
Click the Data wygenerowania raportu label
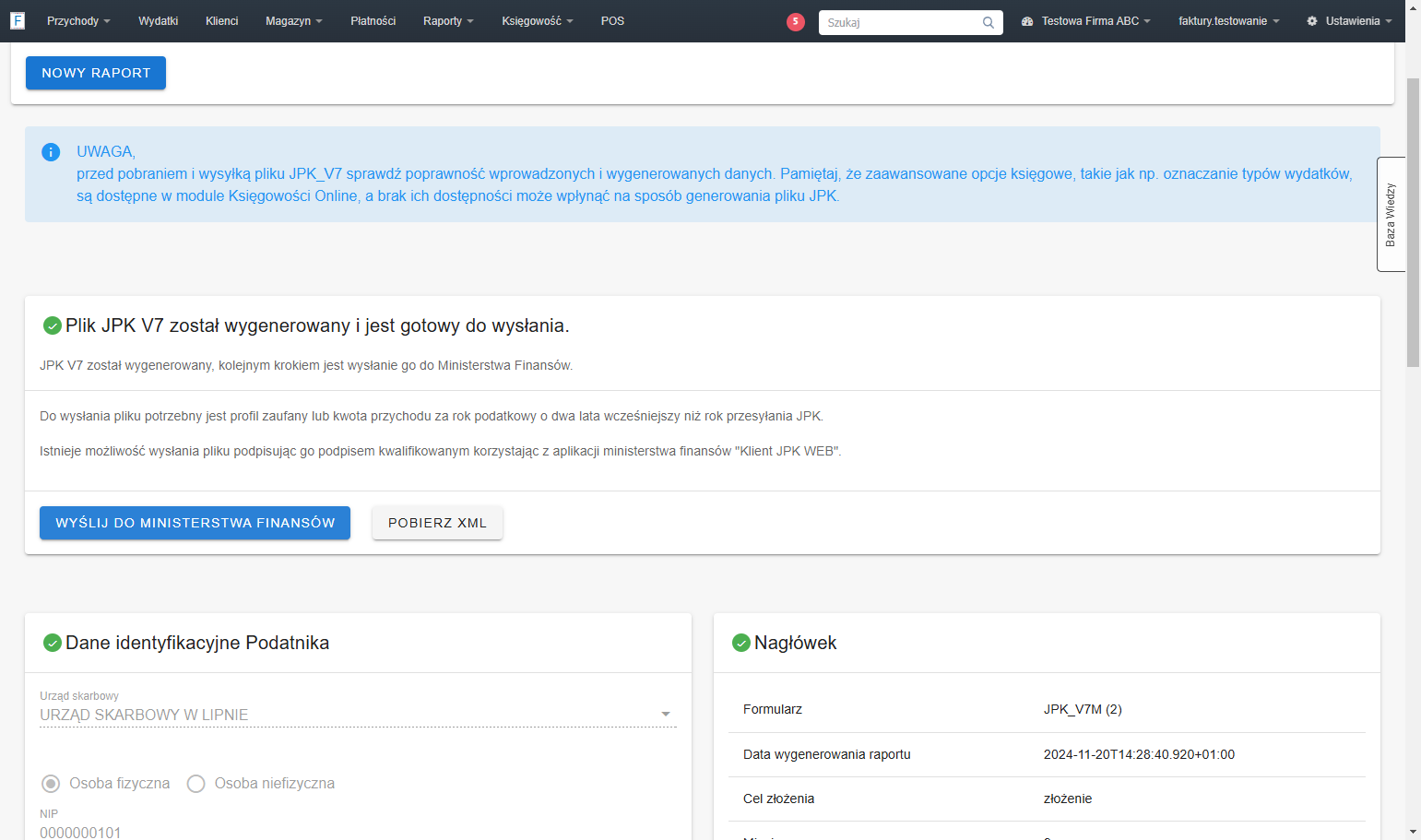click(x=827, y=754)
